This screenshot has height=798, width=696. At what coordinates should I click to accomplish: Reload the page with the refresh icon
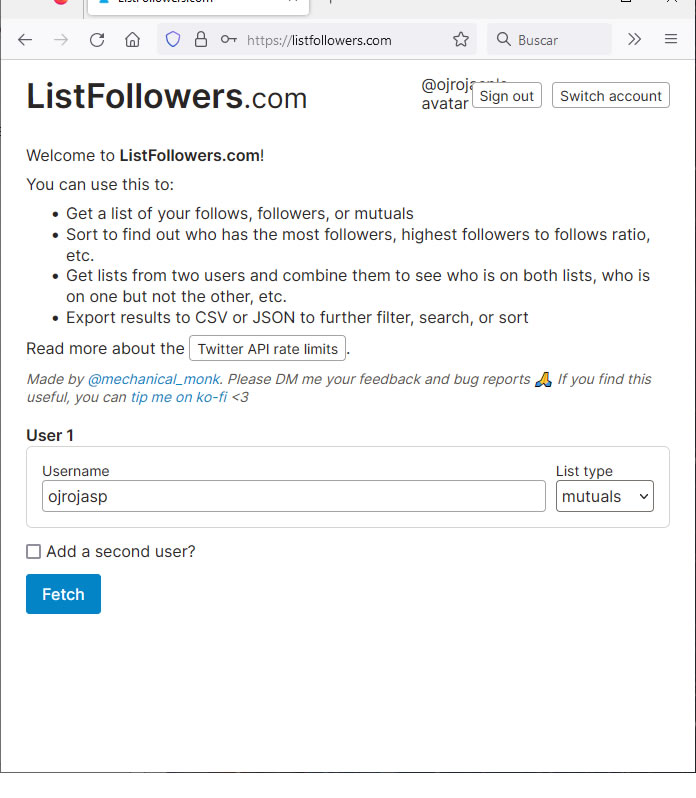[97, 40]
